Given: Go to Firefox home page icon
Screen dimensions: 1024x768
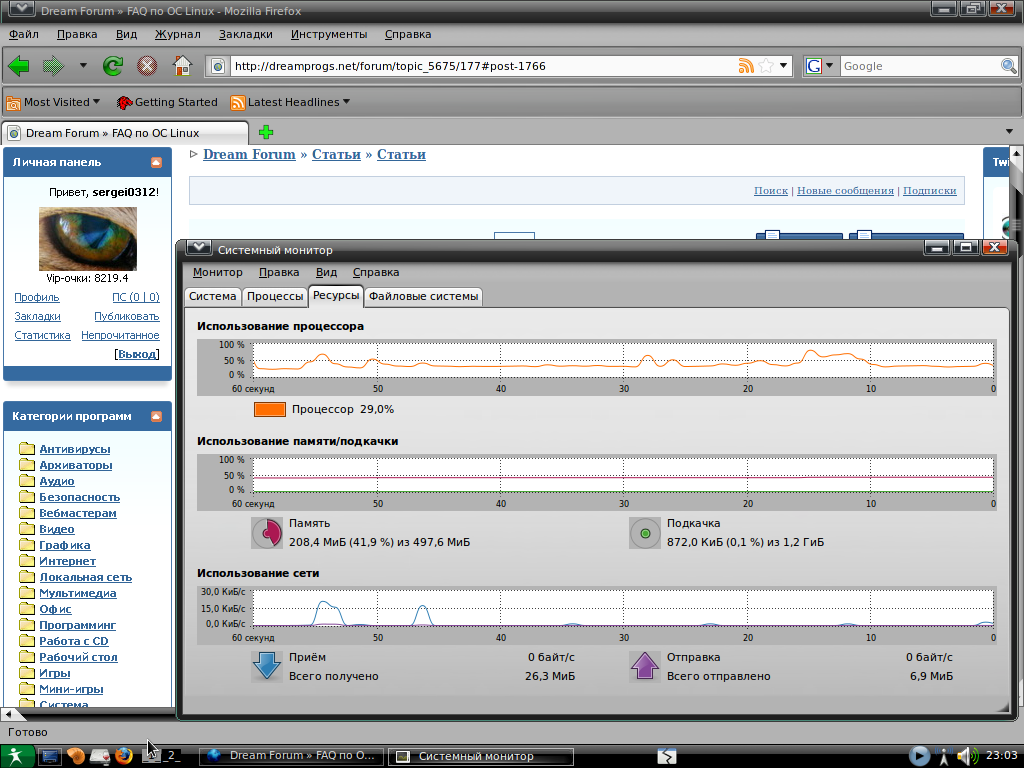Looking at the screenshot, I should (x=182, y=65).
